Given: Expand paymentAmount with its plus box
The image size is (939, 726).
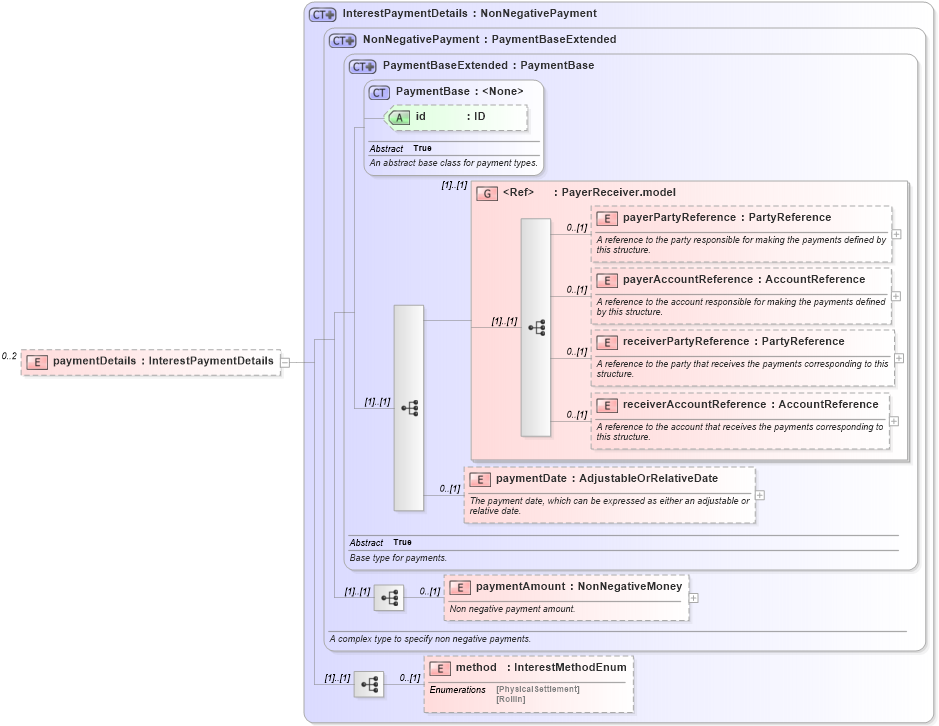Looking at the screenshot, I should [x=693, y=596].
